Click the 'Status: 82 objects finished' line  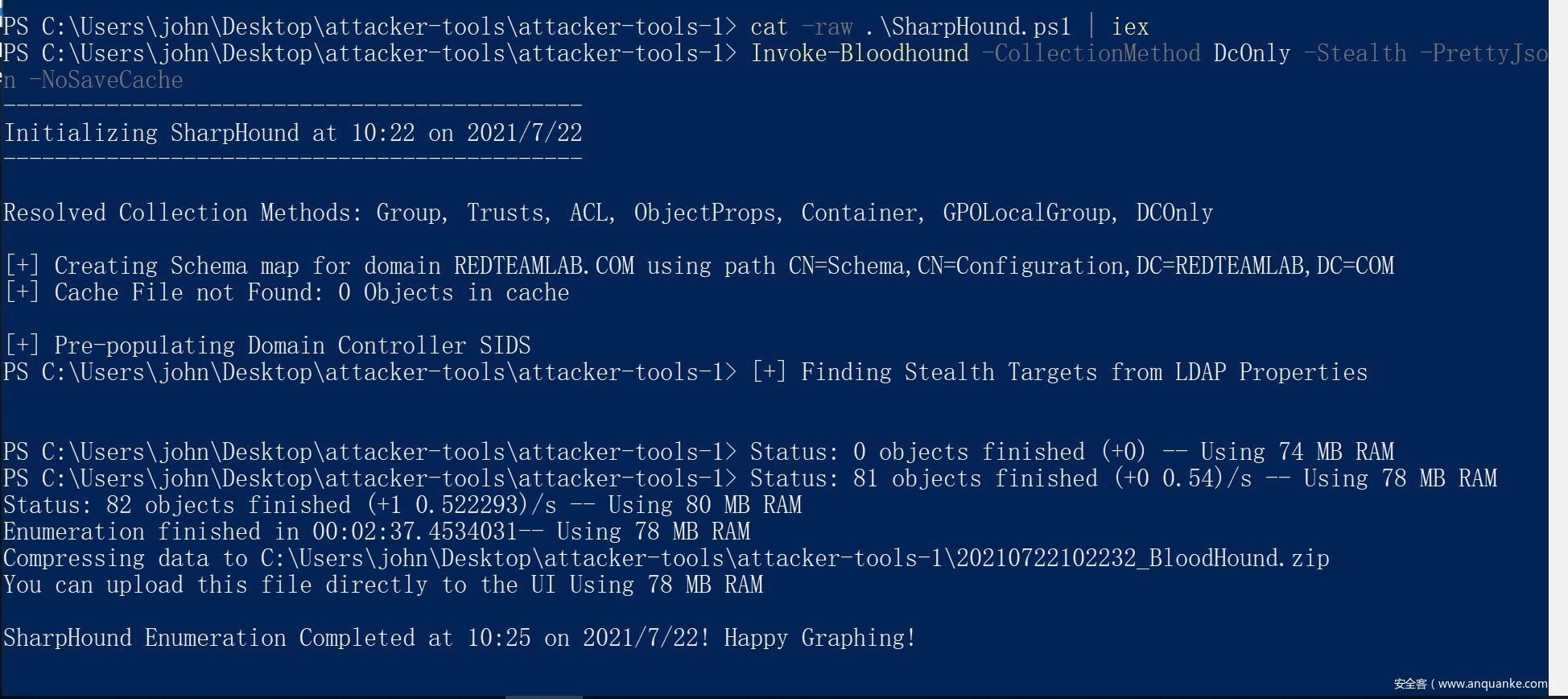[402, 505]
